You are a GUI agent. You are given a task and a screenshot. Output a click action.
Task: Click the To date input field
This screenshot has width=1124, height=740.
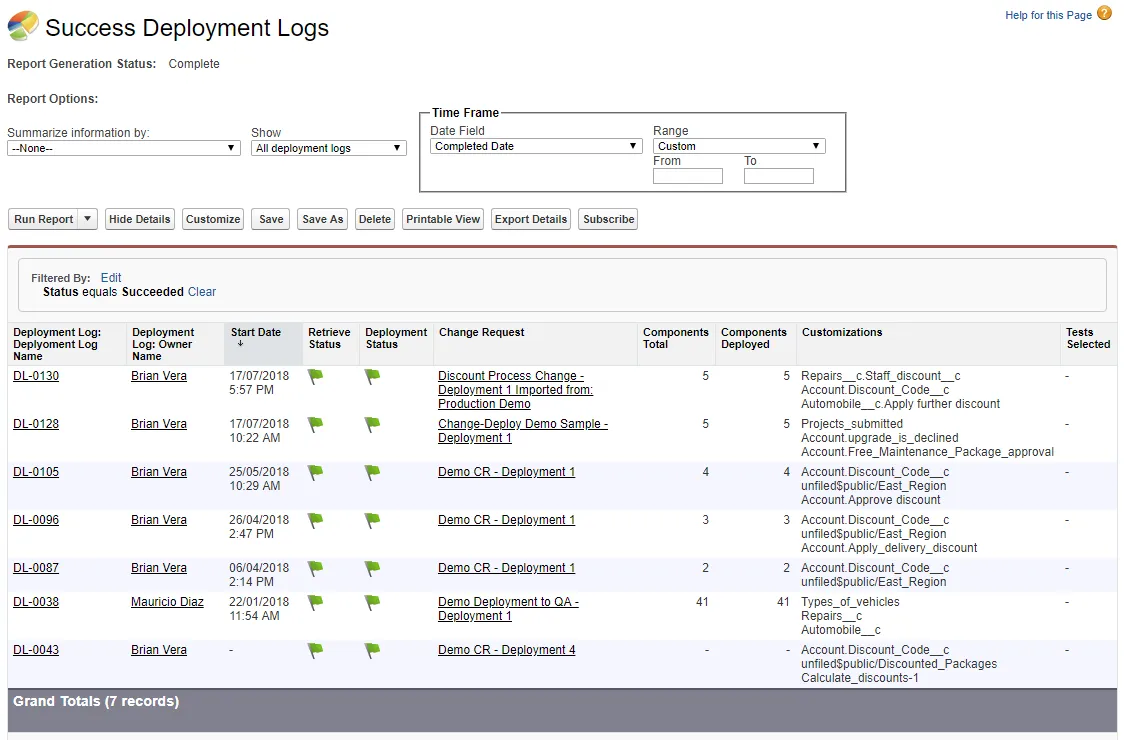(778, 176)
